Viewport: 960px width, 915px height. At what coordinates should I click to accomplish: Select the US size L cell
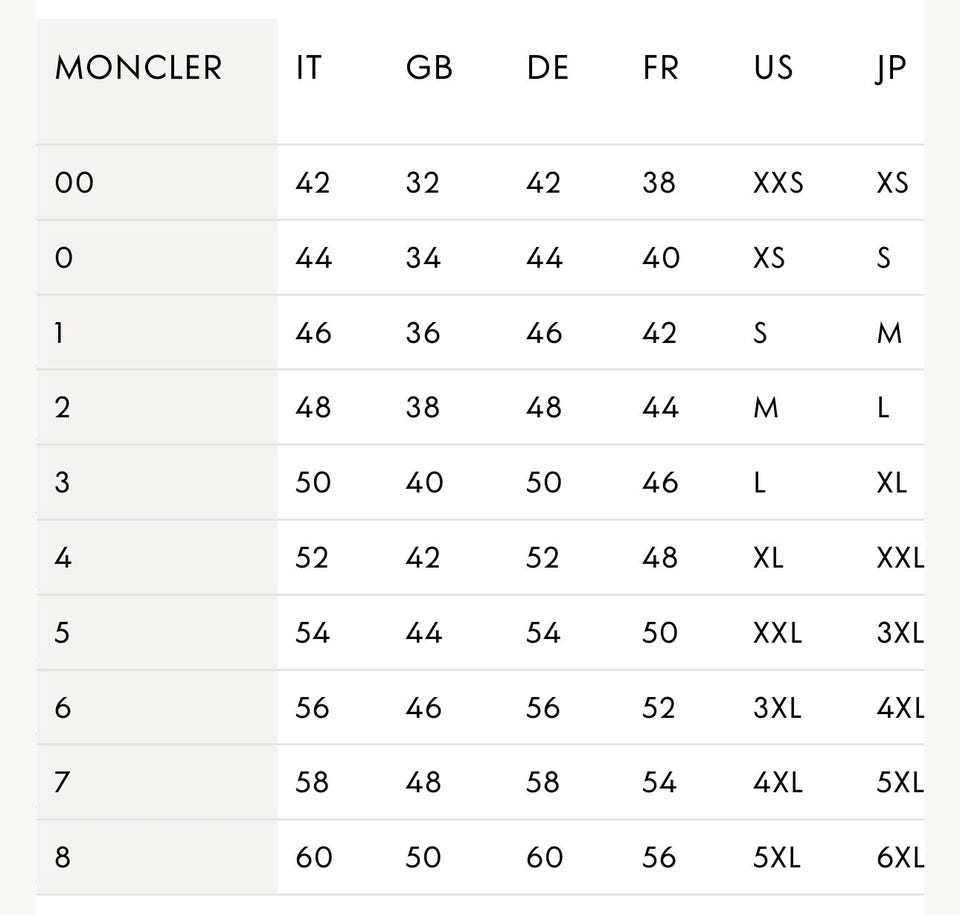pos(760,482)
